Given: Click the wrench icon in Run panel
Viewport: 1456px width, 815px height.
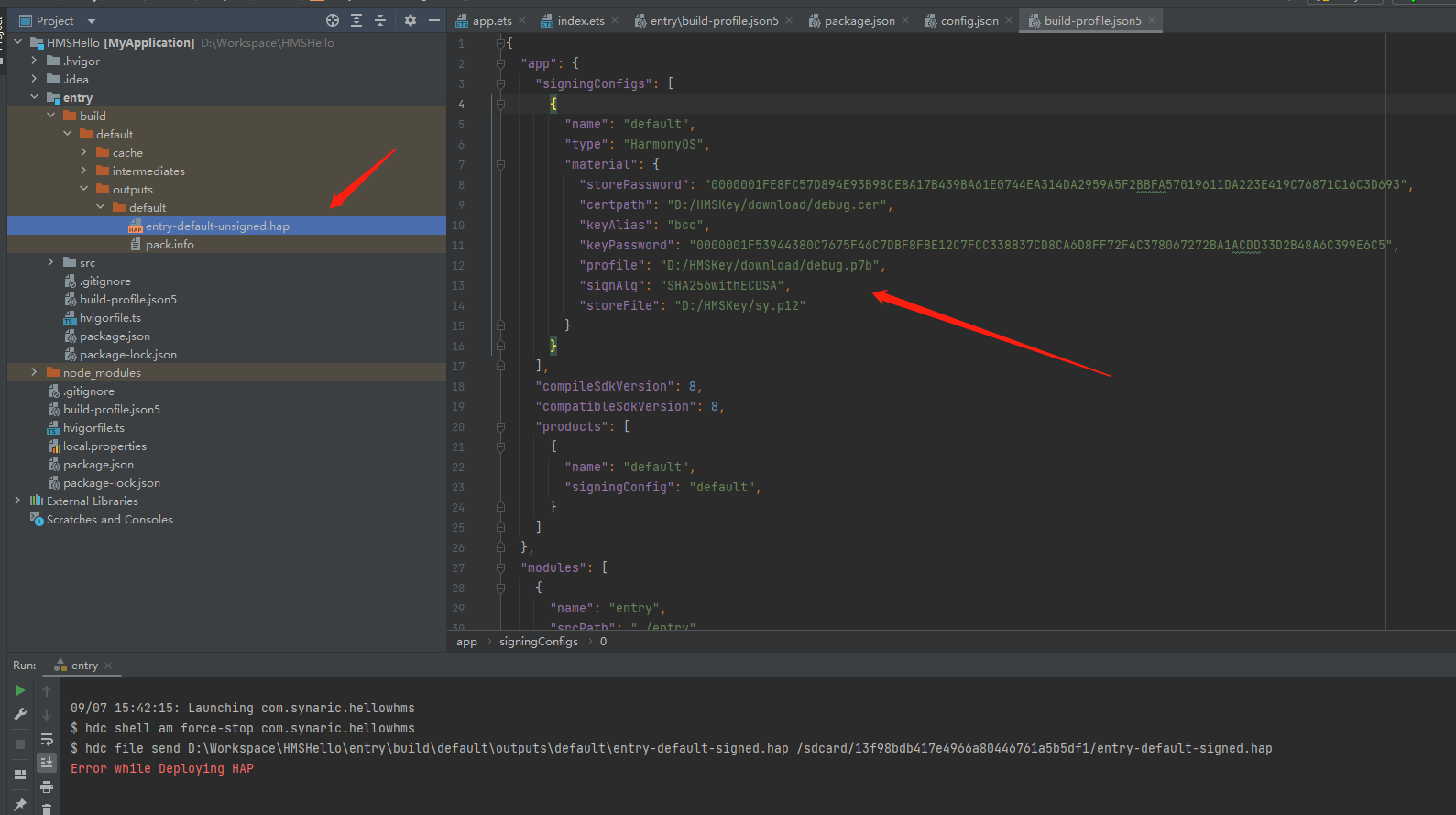Looking at the screenshot, I should (x=20, y=714).
